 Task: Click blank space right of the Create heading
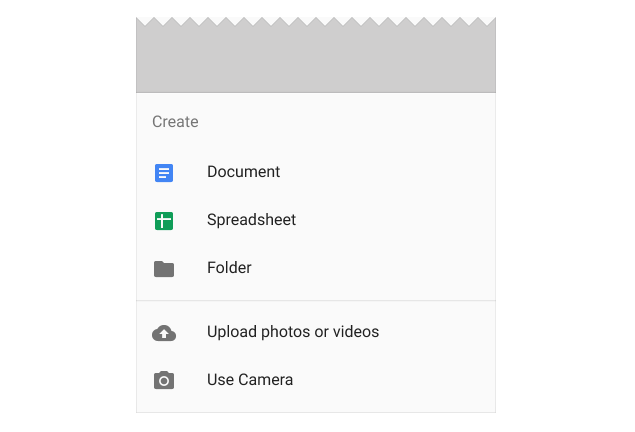346,121
